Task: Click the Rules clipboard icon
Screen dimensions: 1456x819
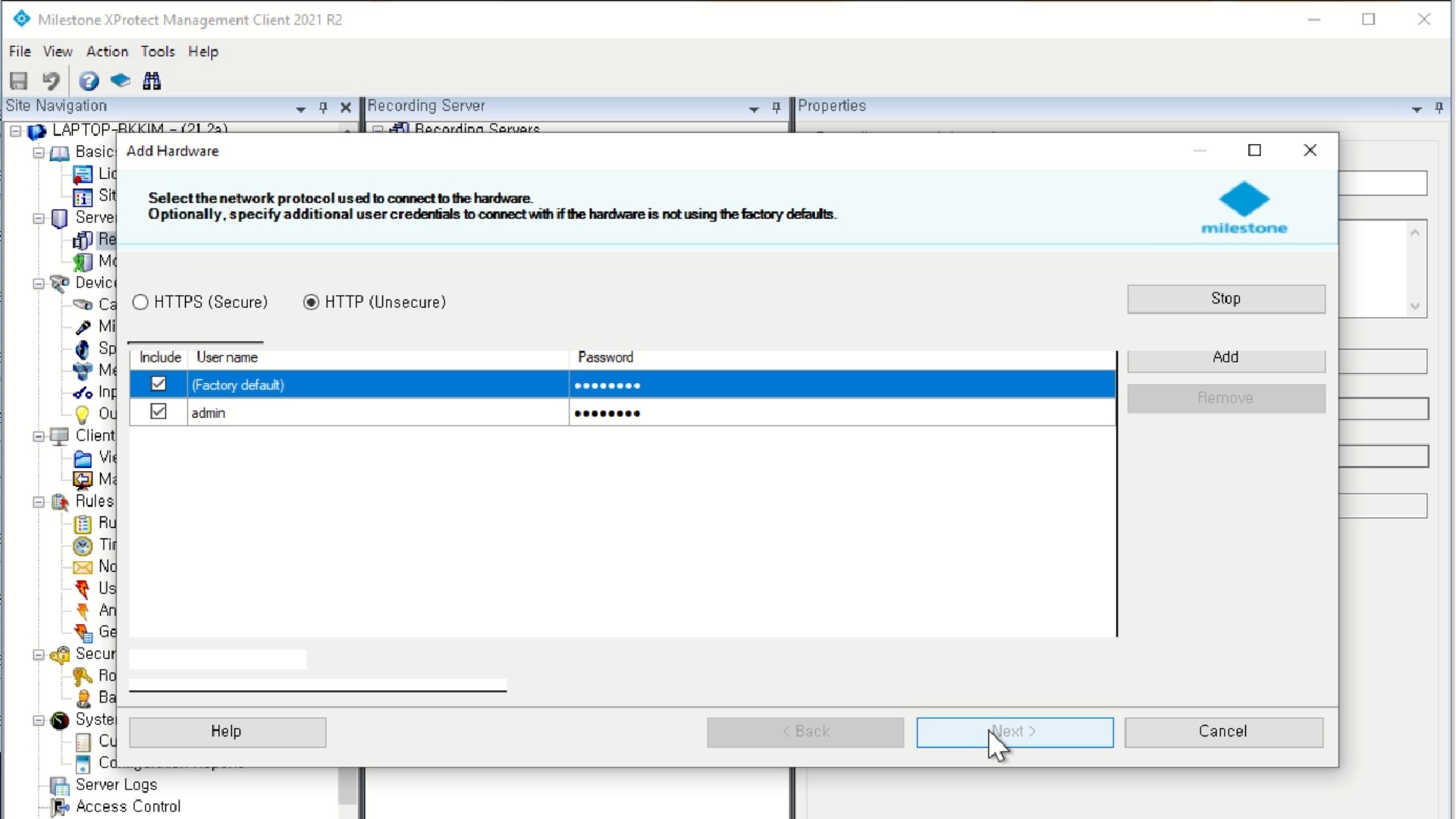Action: tap(83, 523)
